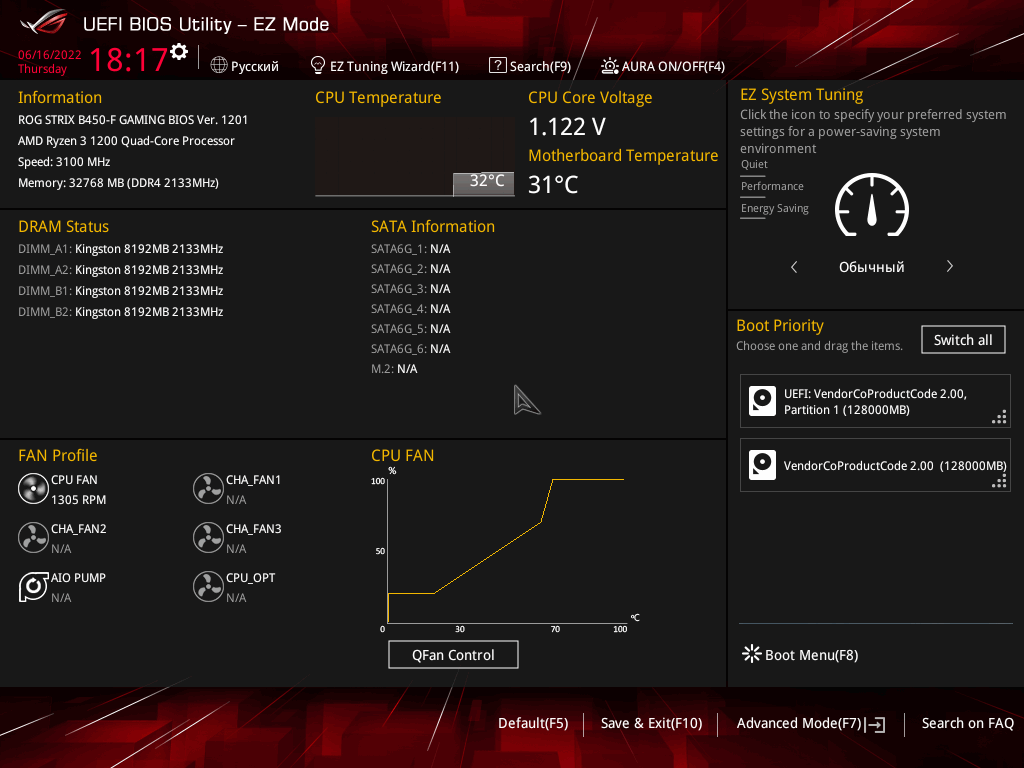Click the CPU temperature 32°C bar
The image size is (1024, 768).
(x=483, y=184)
